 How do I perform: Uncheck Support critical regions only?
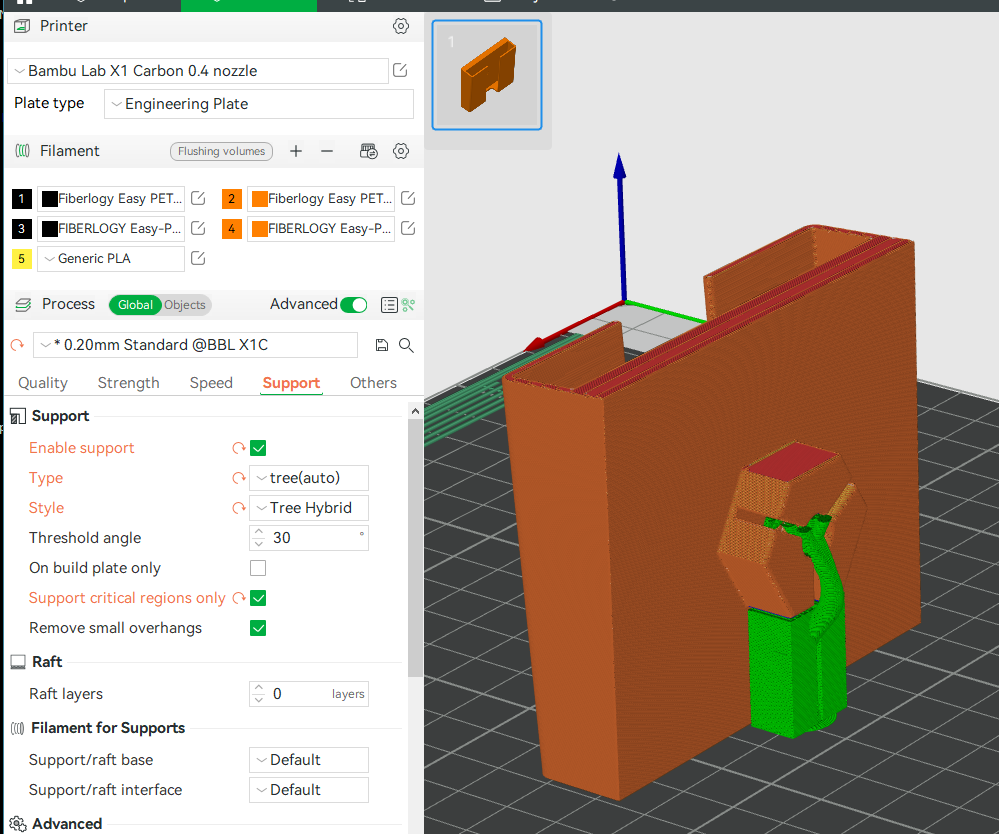click(x=258, y=598)
